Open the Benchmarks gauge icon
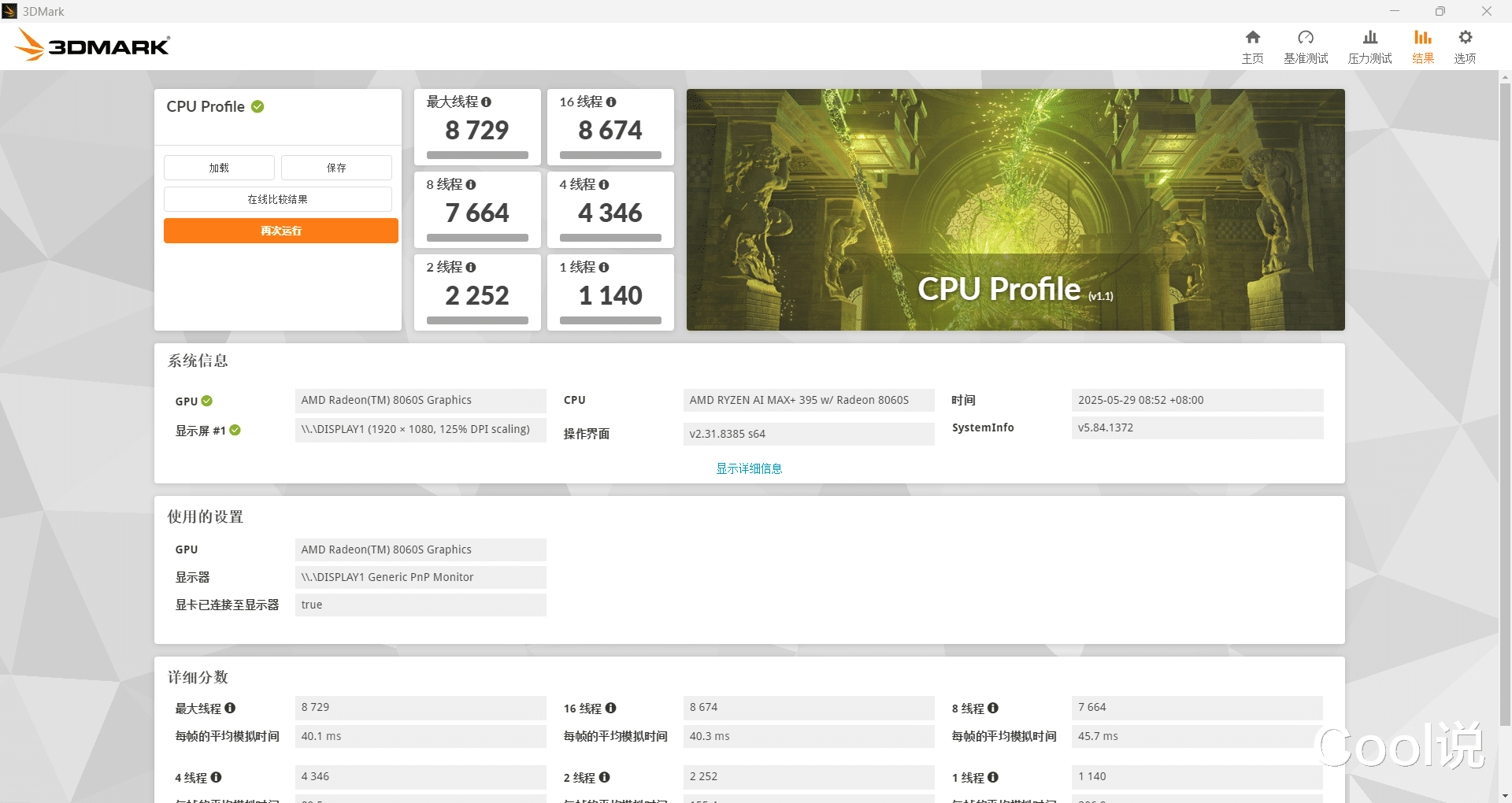 (x=1306, y=38)
